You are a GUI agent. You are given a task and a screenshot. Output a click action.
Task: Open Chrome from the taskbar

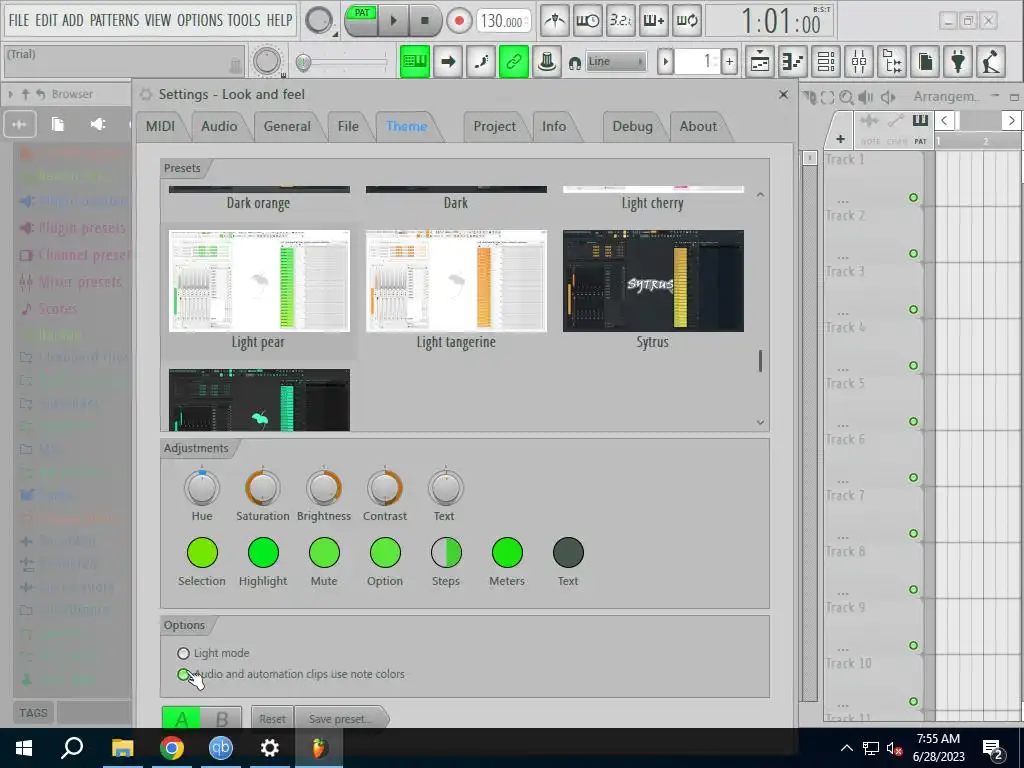coord(172,748)
